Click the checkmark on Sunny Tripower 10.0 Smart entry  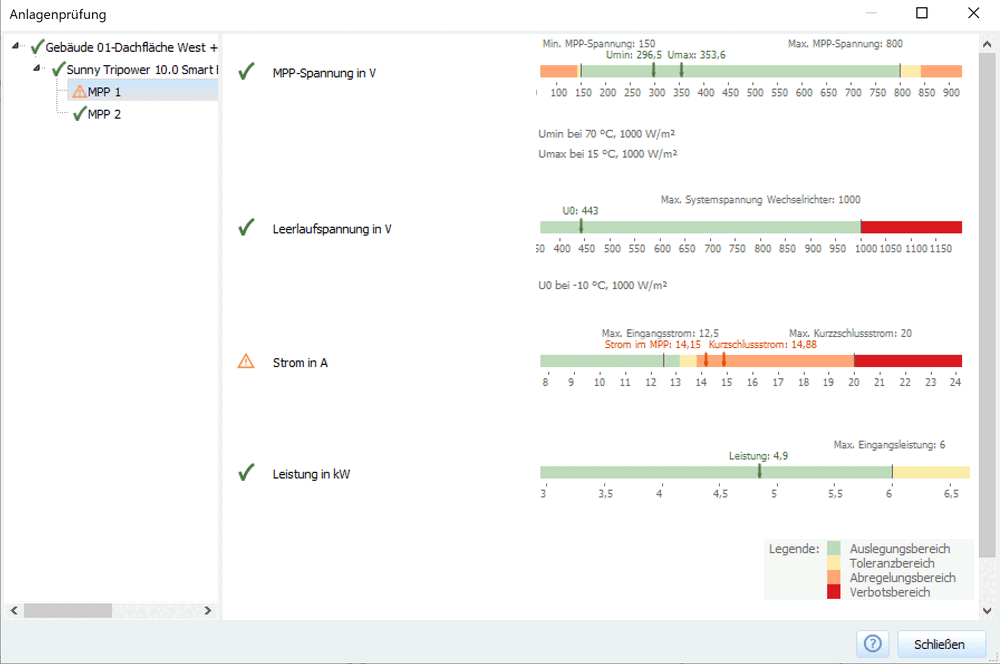coord(56,69)
